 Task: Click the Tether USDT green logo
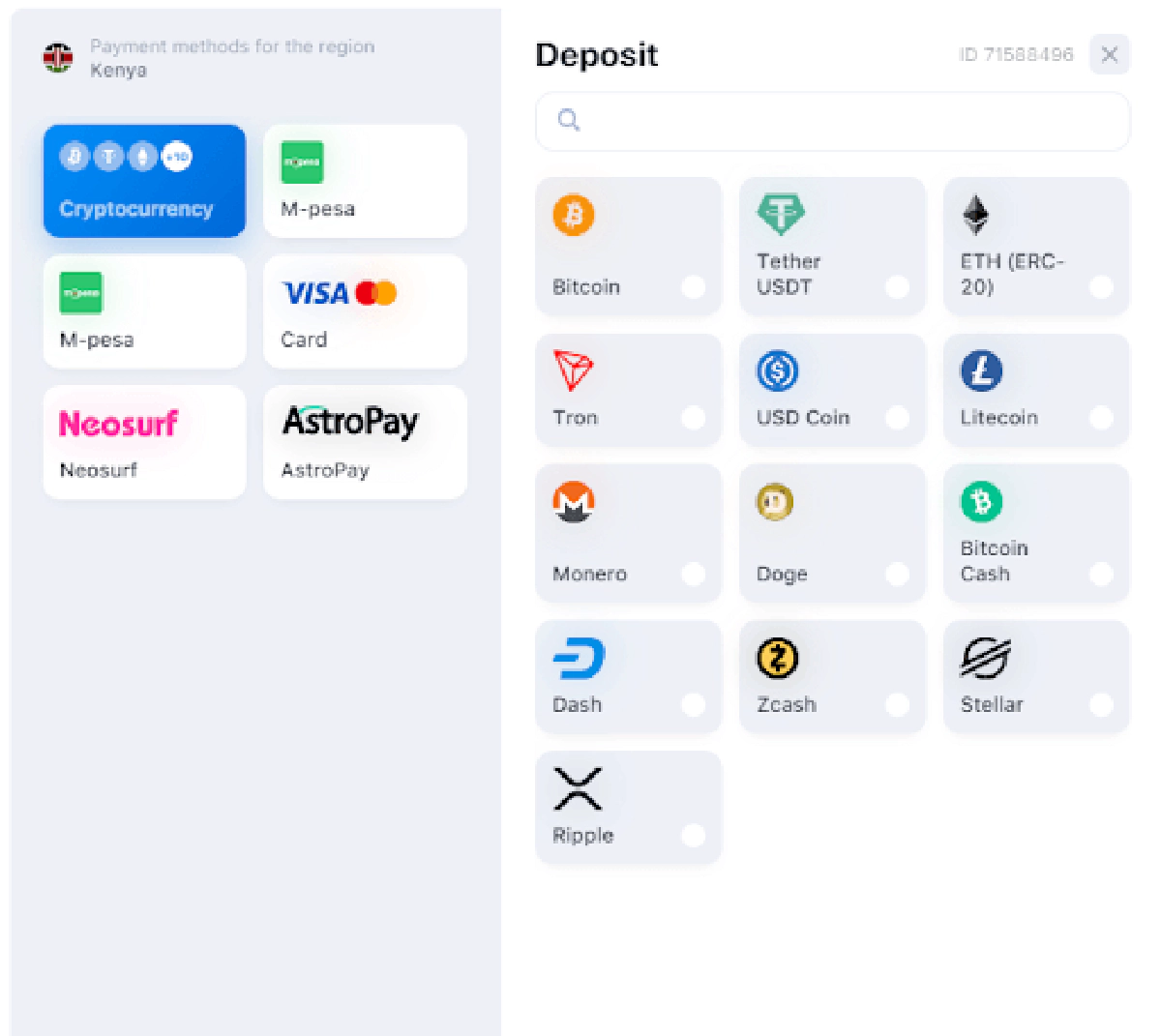(x=780, y=214)
